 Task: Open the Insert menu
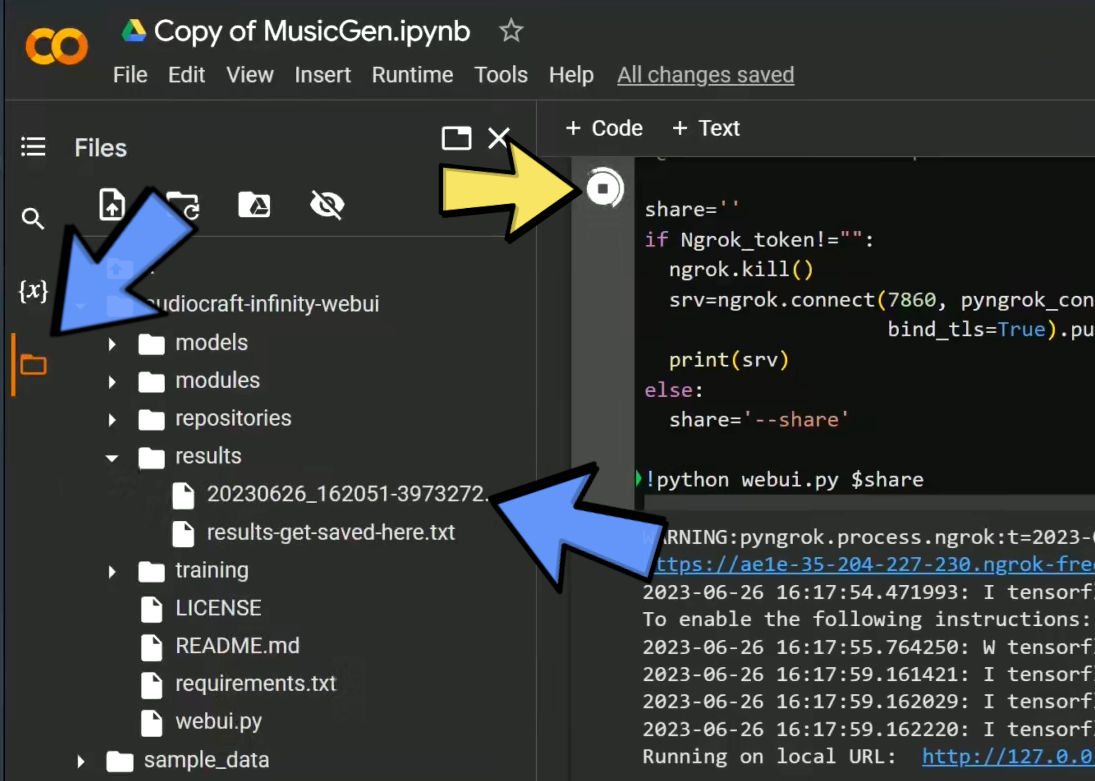[323, 75]
